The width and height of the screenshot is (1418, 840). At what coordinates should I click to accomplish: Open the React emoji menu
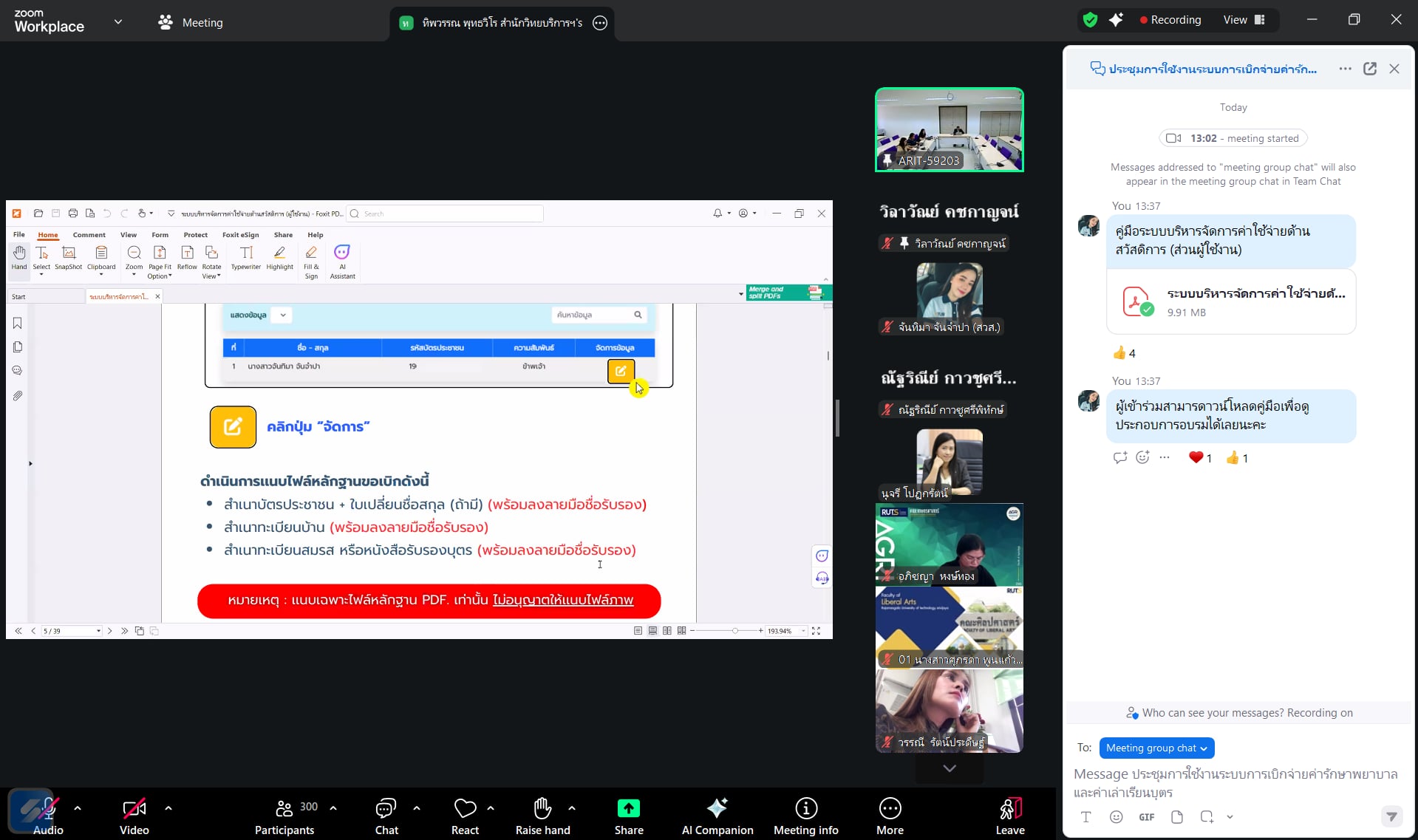click(465, 816)
